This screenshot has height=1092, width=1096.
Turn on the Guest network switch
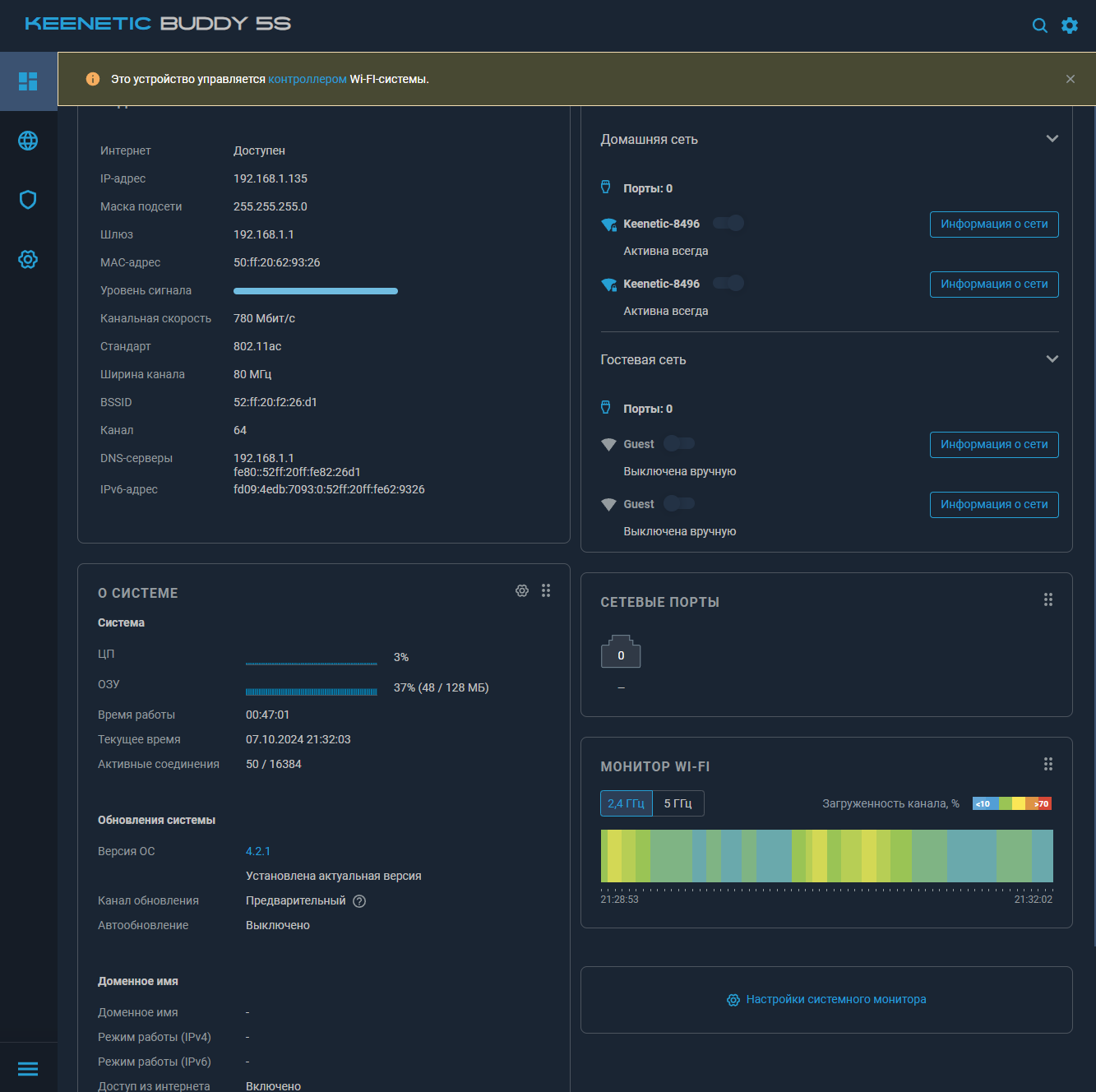click(x=679, y=443)
